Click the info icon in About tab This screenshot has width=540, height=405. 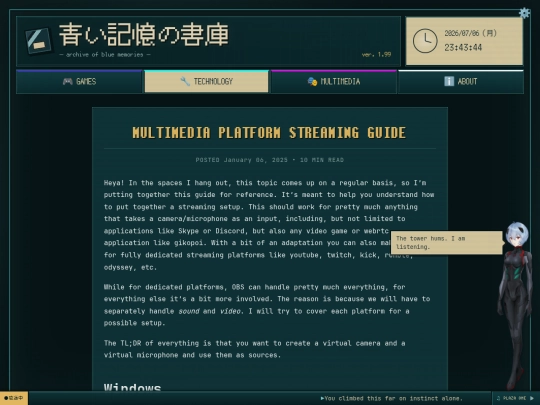click(x=449, y=81)
